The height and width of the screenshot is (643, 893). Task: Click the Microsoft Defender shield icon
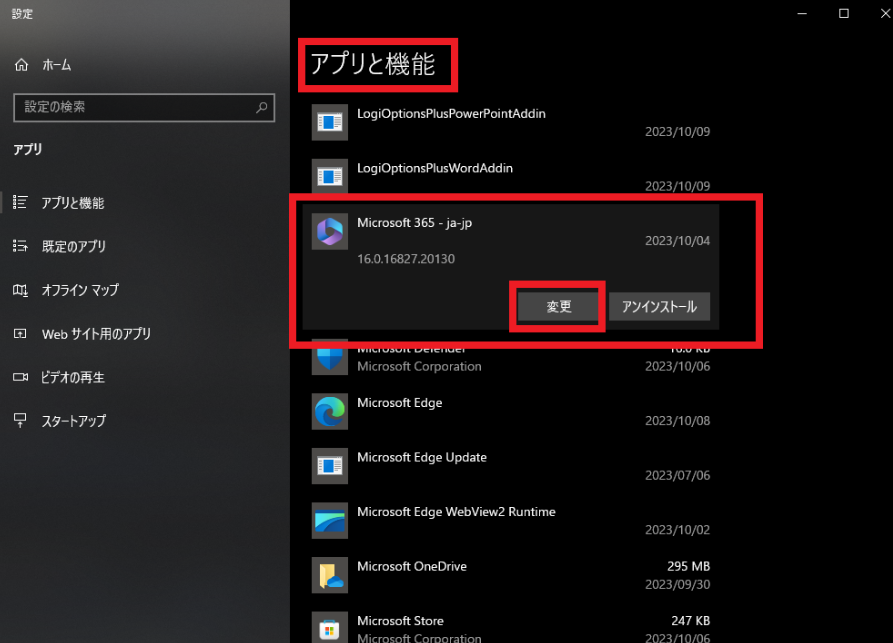pos(330,358)
